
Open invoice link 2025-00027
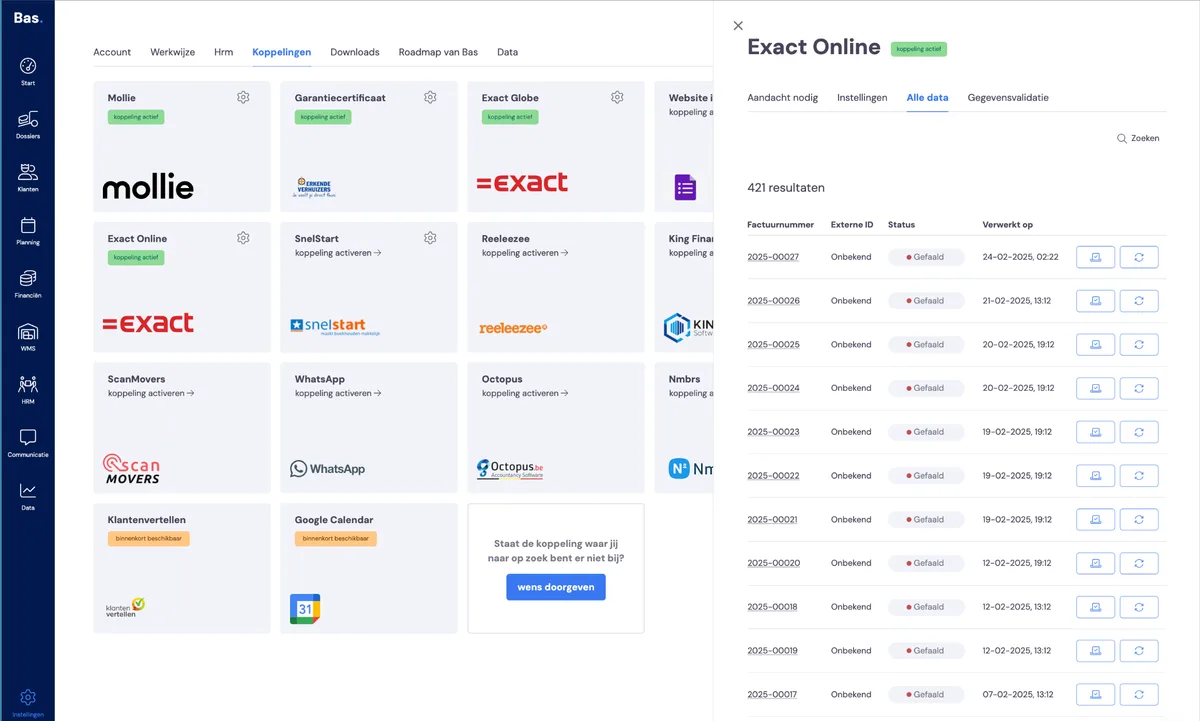point(773,257)
